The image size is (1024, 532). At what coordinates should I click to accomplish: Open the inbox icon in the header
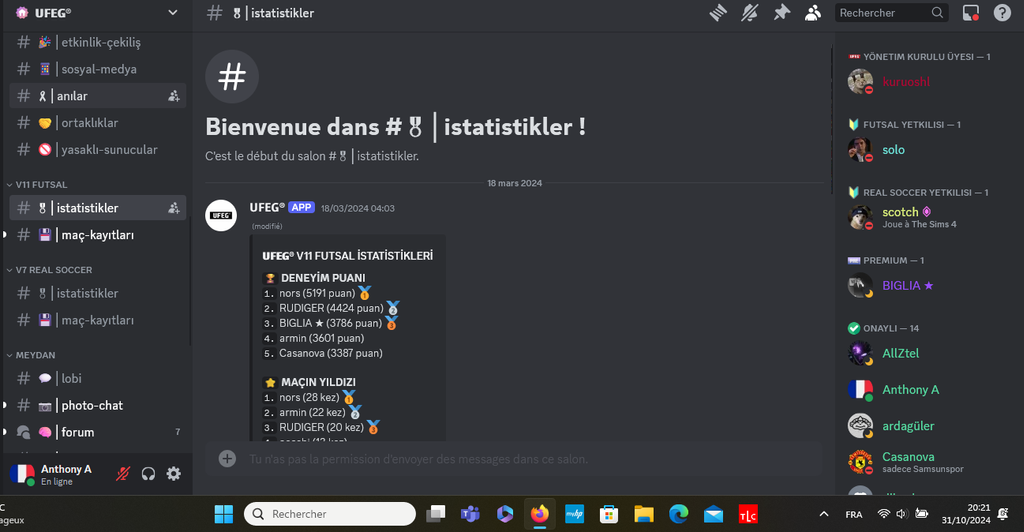970,13
